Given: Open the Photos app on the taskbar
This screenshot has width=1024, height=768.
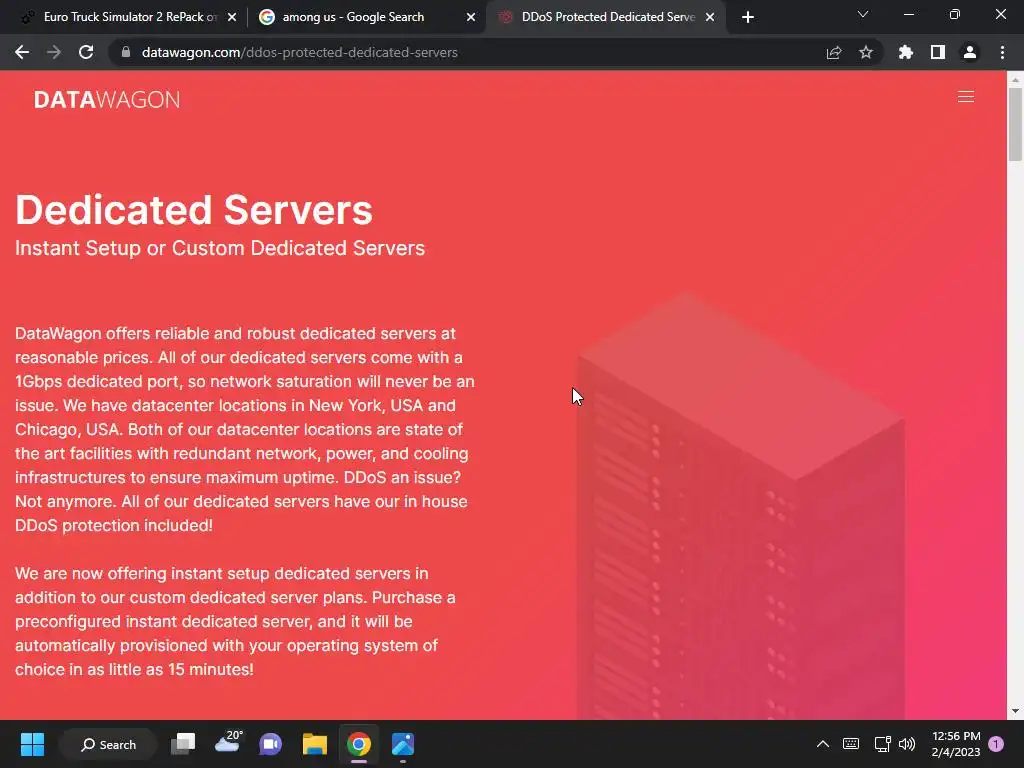Looking at the screenshot, I should (403, 744).
